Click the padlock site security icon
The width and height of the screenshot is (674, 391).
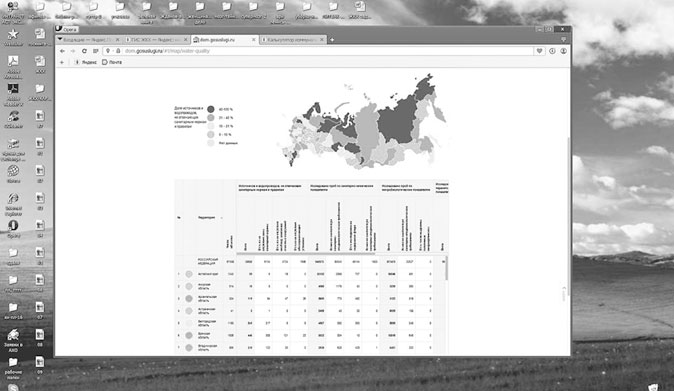[118, 51]
